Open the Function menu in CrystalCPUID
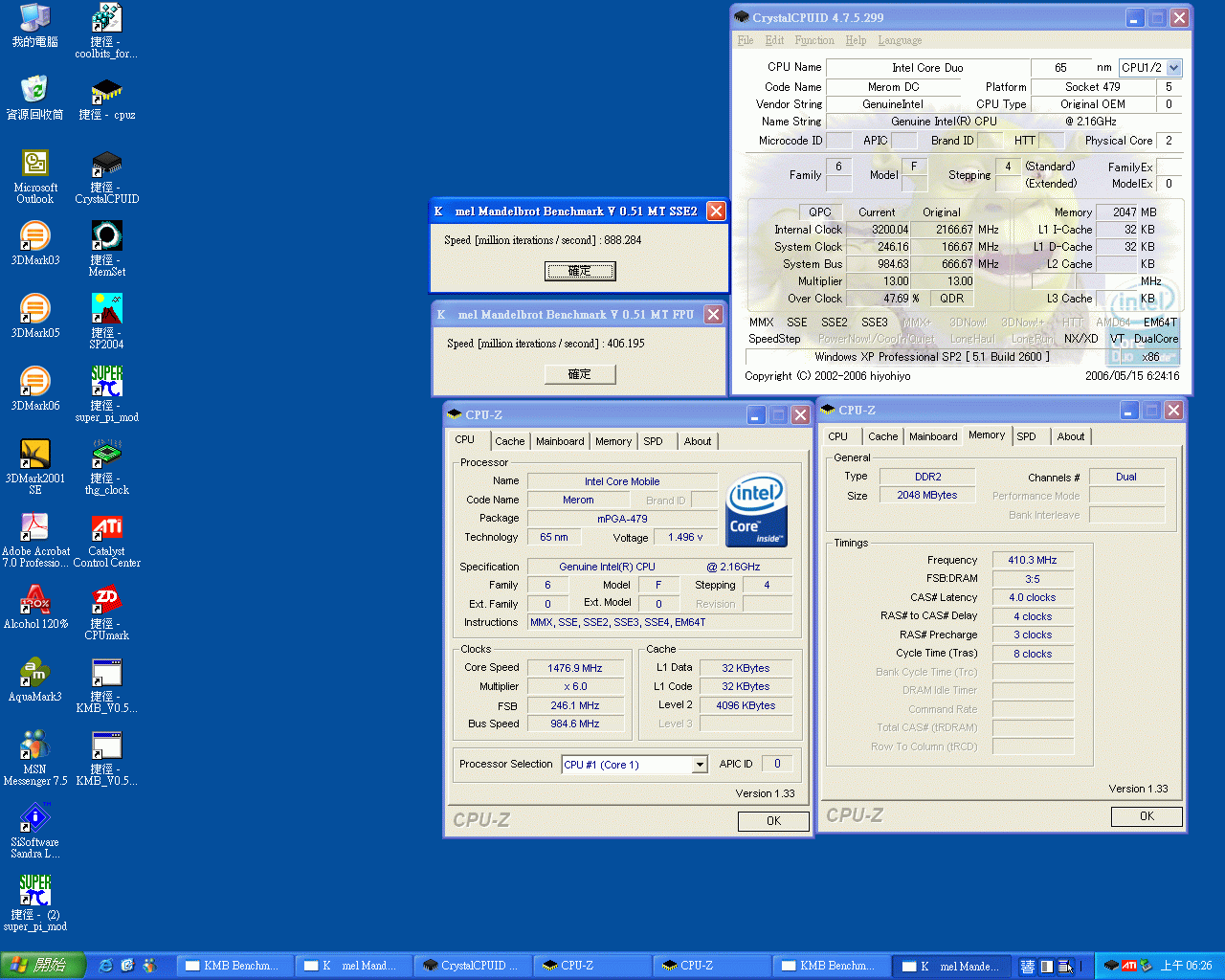 tap(814, 40)
